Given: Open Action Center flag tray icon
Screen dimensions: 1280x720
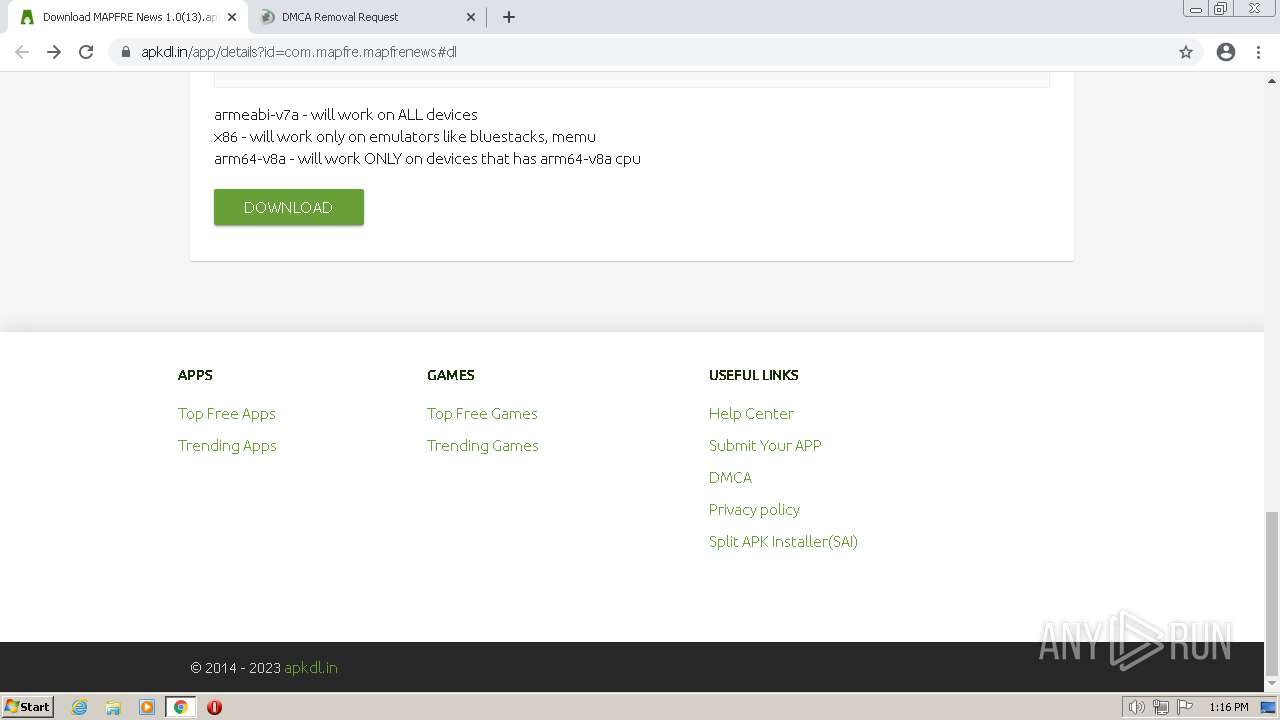Looking at the screenshot, I should pos(1185,707).
